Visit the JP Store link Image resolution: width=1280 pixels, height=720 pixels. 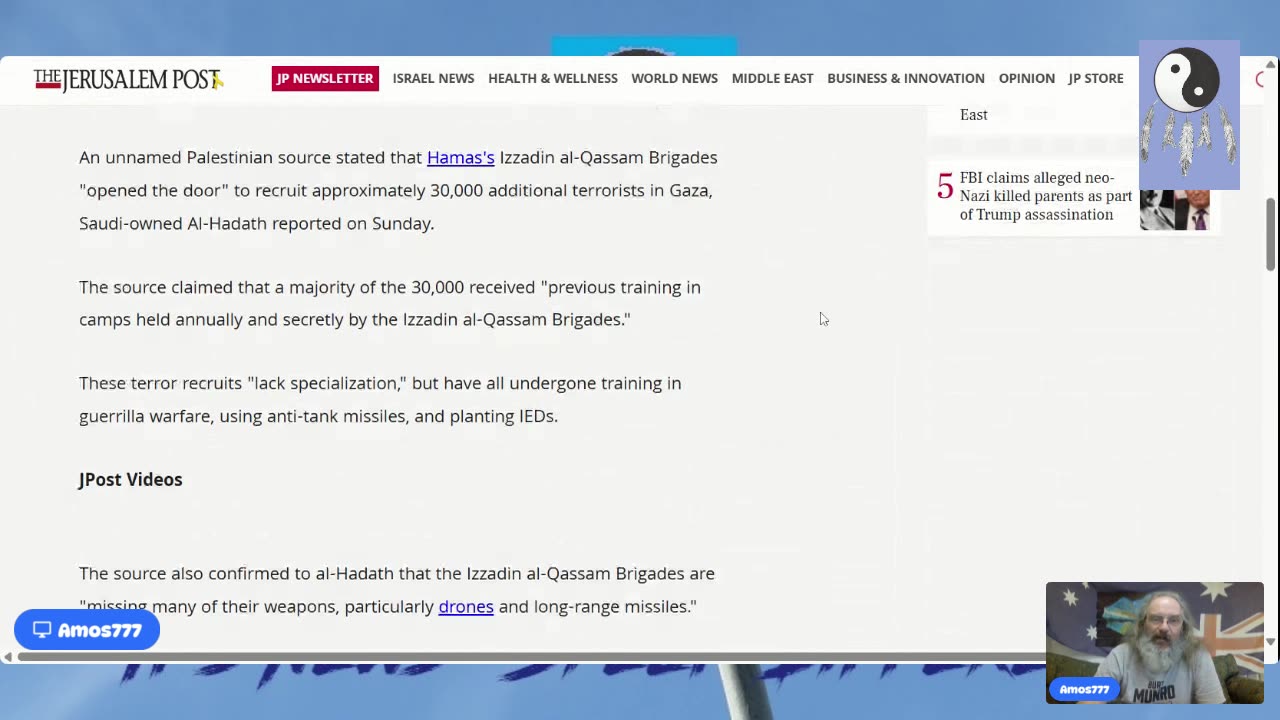[x=1096, y=78]
